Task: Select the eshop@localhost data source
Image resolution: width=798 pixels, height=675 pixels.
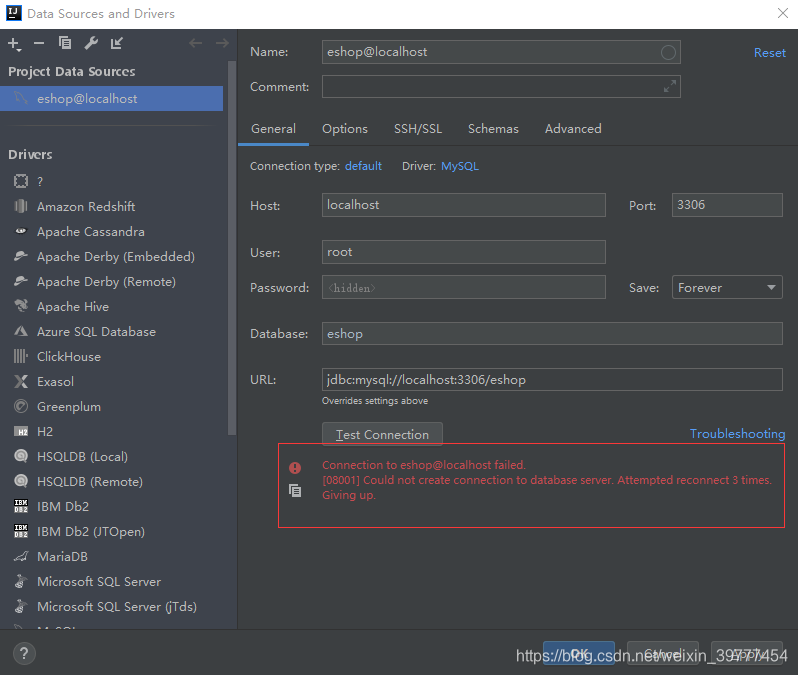Action: click(111, 99)
